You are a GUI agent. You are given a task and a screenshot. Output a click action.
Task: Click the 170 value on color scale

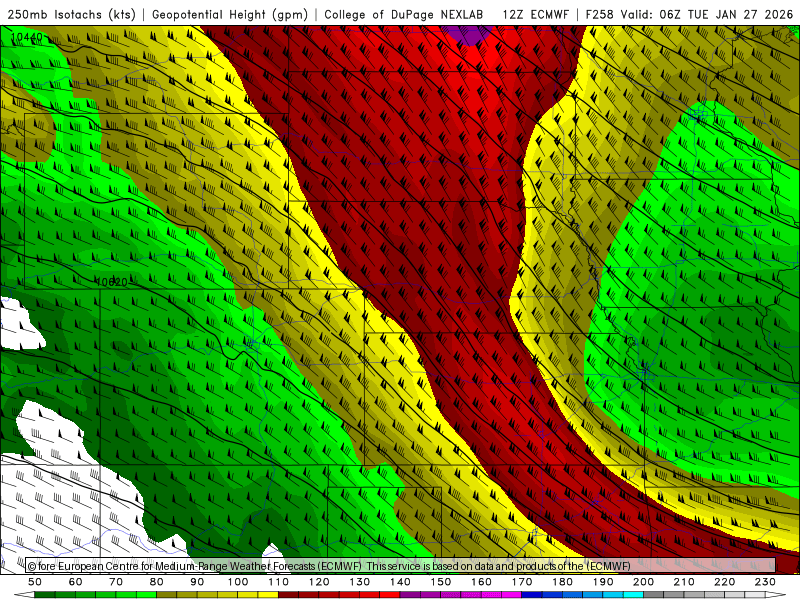point(522,582)
